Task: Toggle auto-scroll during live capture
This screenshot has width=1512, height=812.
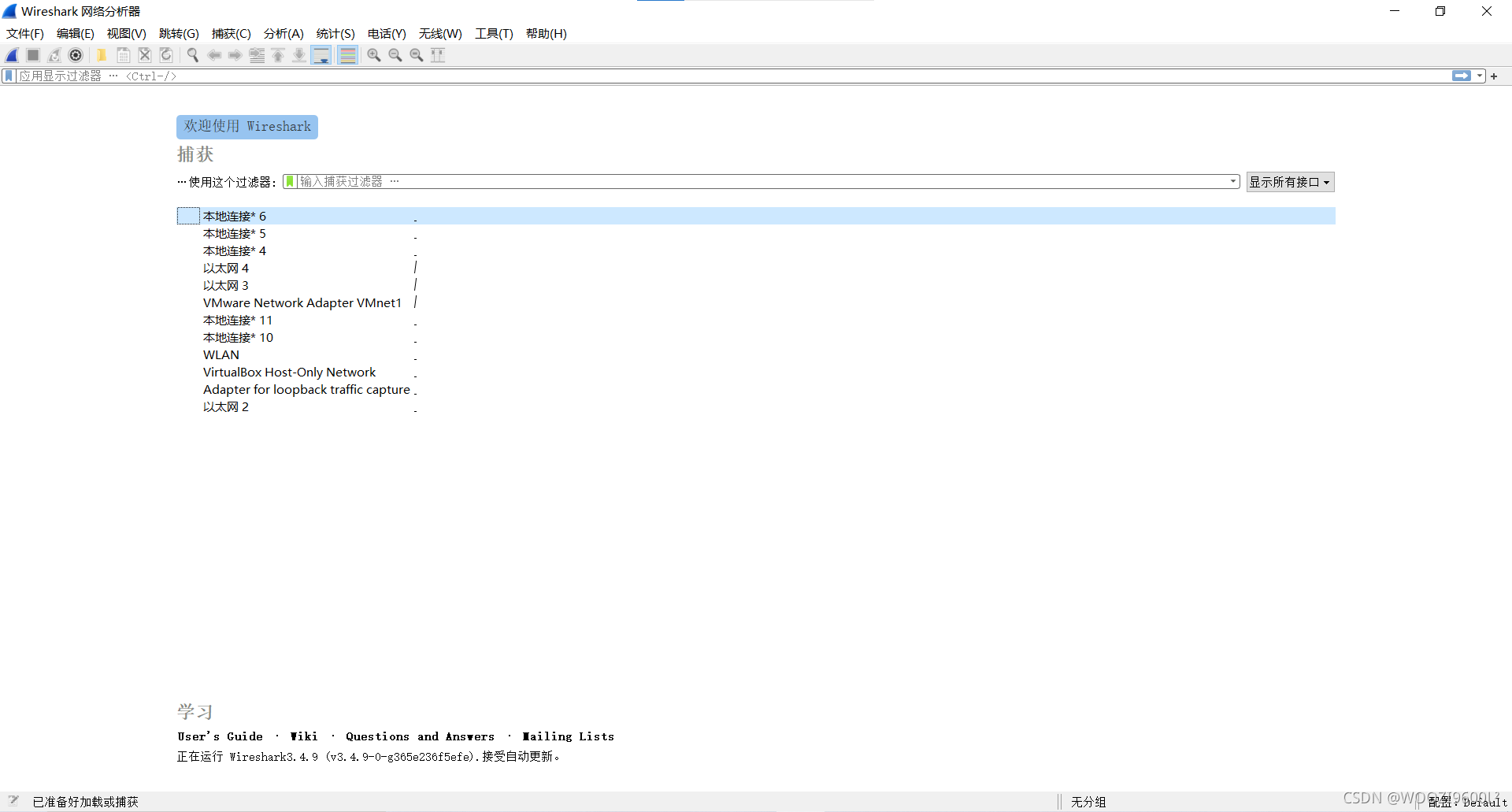Action: (321, 55)
